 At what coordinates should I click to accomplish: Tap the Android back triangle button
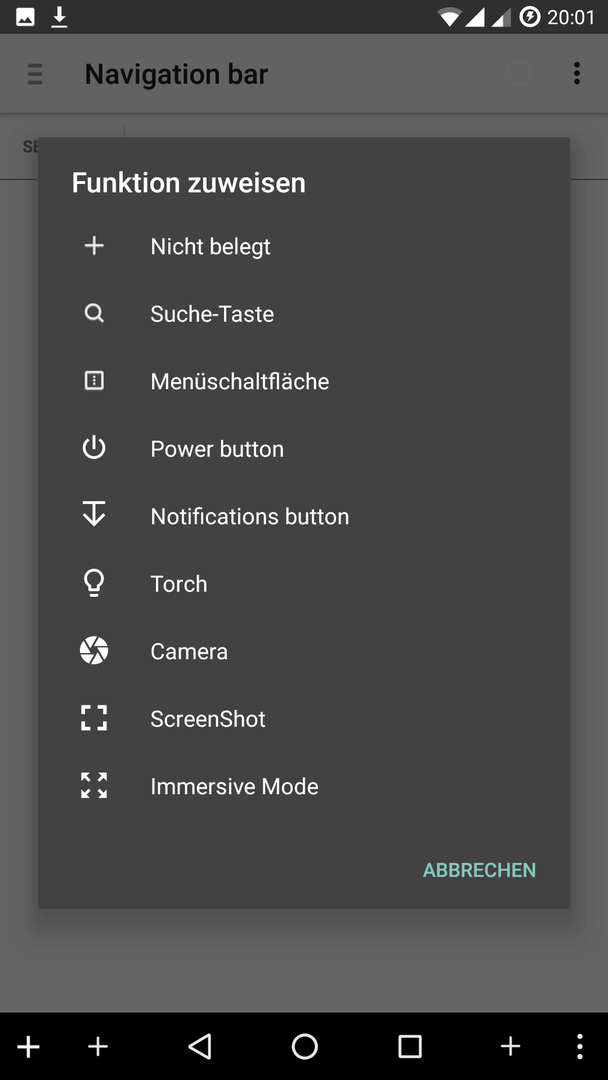pos(200,1047)
